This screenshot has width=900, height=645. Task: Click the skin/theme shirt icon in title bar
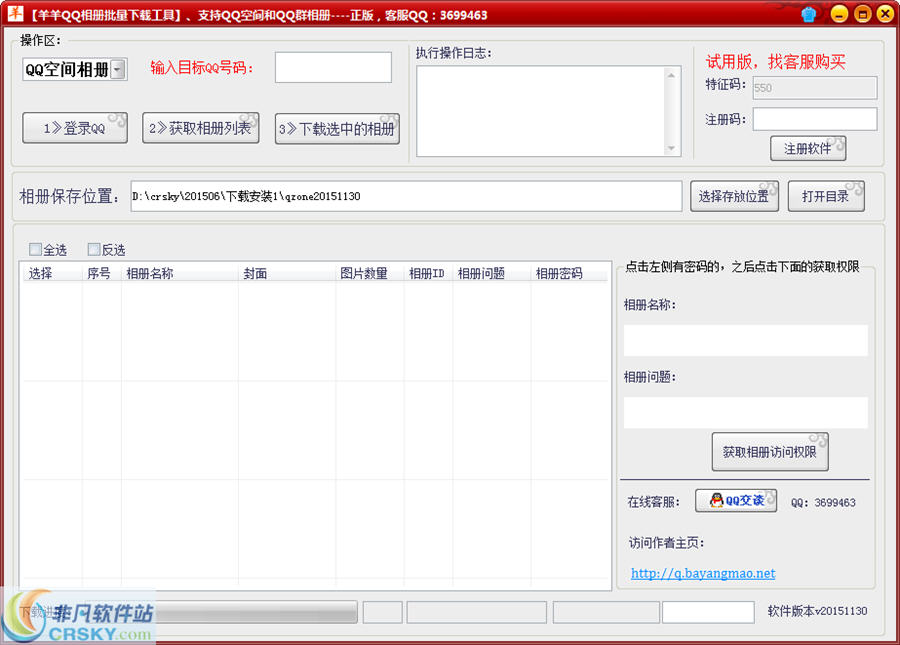809,14
